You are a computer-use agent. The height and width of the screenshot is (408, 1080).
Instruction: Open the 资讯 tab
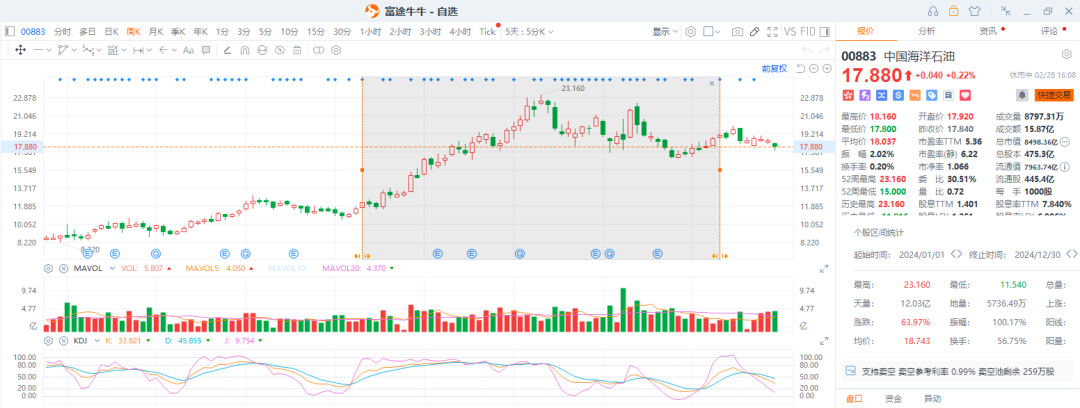[988, 31]
